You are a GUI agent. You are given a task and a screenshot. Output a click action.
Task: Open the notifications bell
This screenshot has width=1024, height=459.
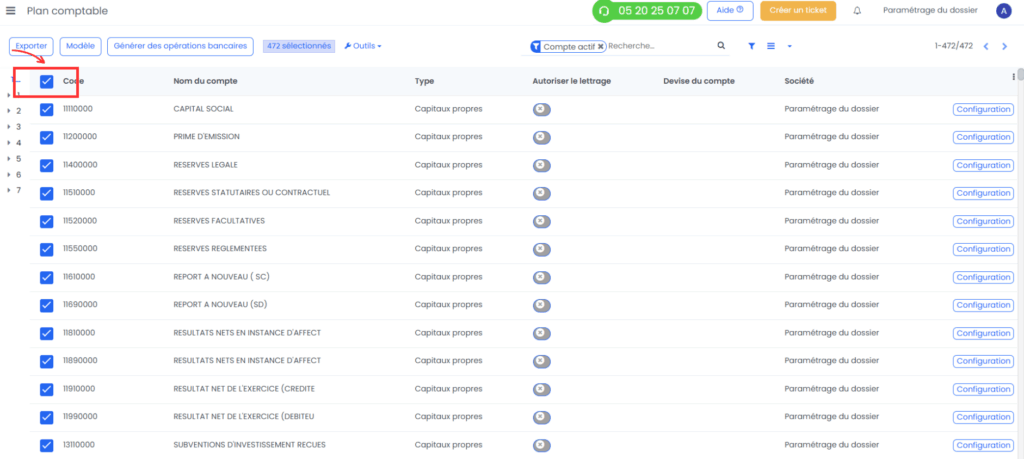[x=857, y=11]
